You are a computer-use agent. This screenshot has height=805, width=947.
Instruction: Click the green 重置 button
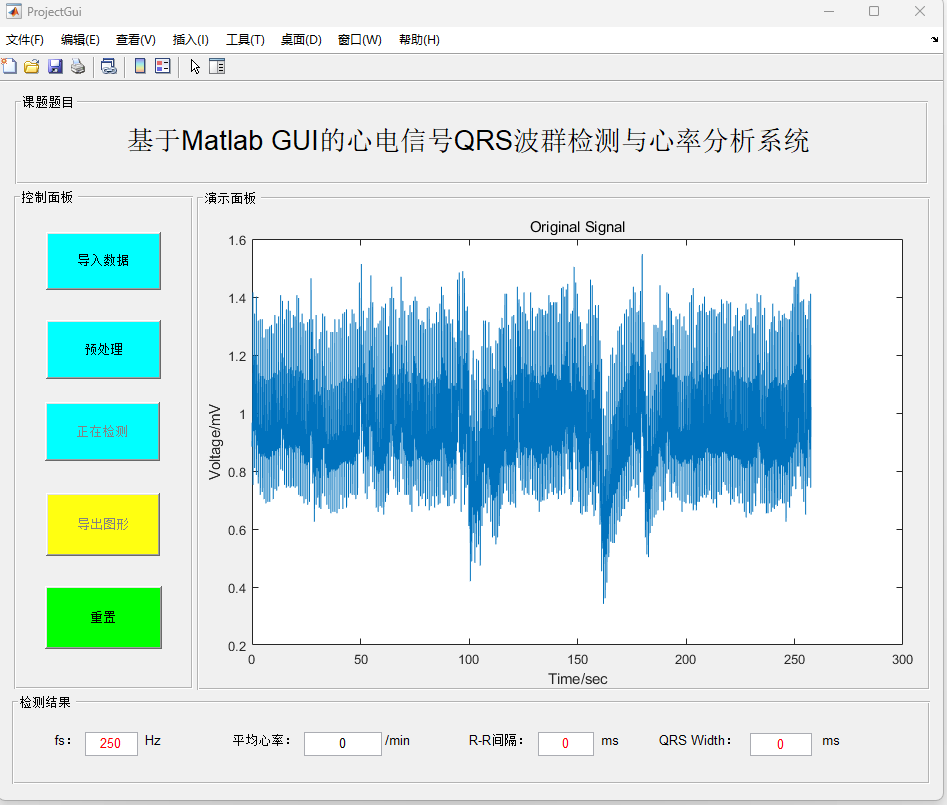pos(103,618)
